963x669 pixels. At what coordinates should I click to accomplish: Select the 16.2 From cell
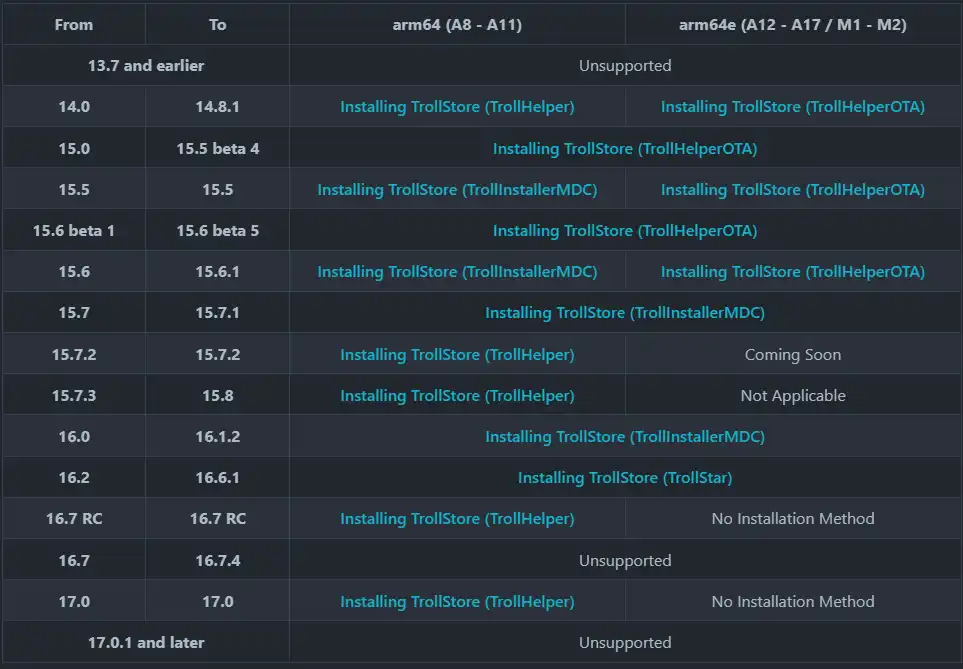(x=74, y=478)
